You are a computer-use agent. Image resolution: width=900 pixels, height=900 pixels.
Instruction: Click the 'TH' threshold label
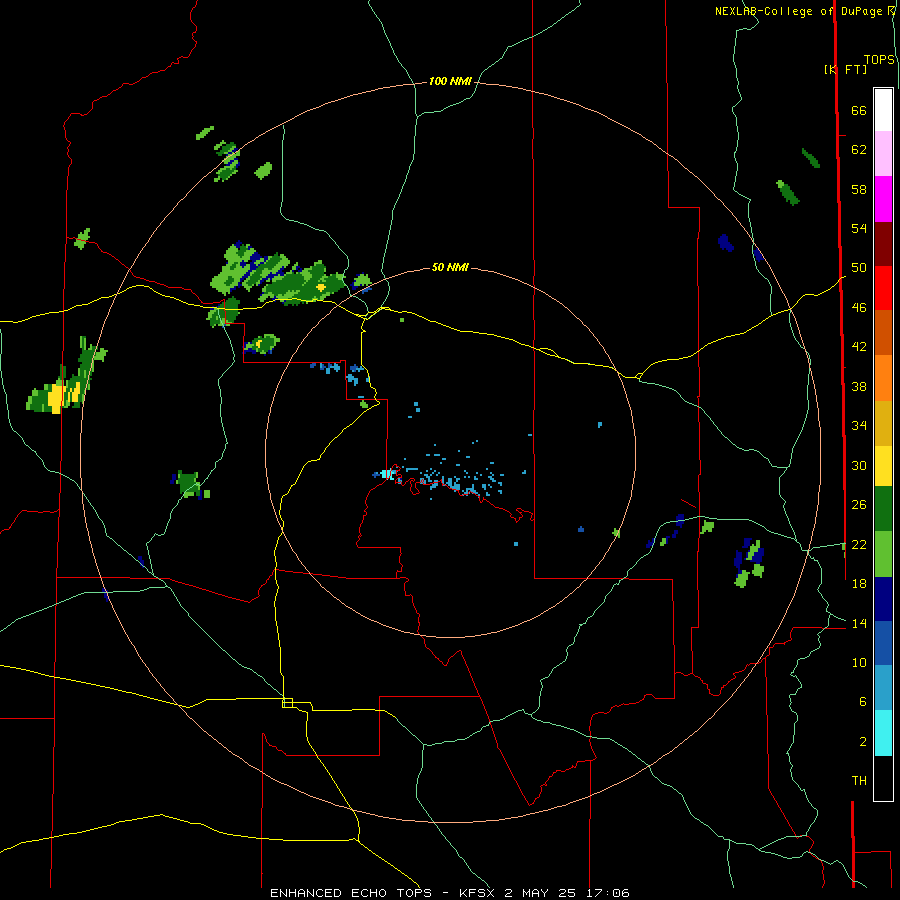[x=859, y=781]
